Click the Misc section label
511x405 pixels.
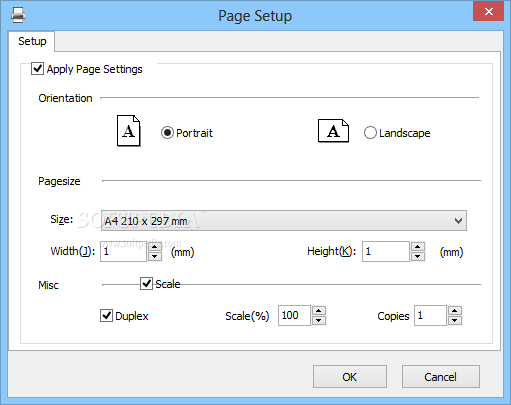(x=48, y=285)
